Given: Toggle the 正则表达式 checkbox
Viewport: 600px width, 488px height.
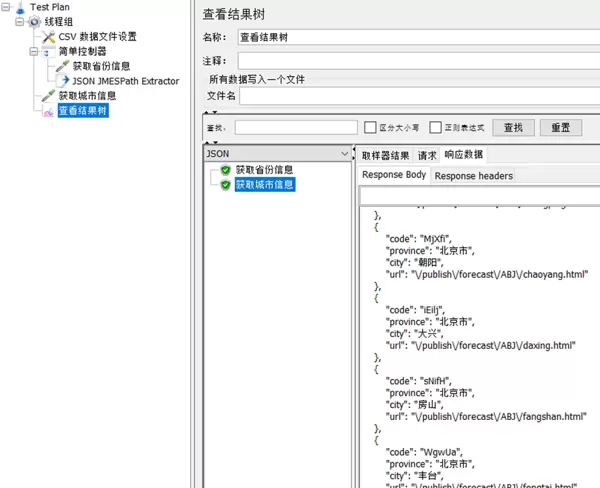Looking at the screenshot, I should [x=436, y=128].
